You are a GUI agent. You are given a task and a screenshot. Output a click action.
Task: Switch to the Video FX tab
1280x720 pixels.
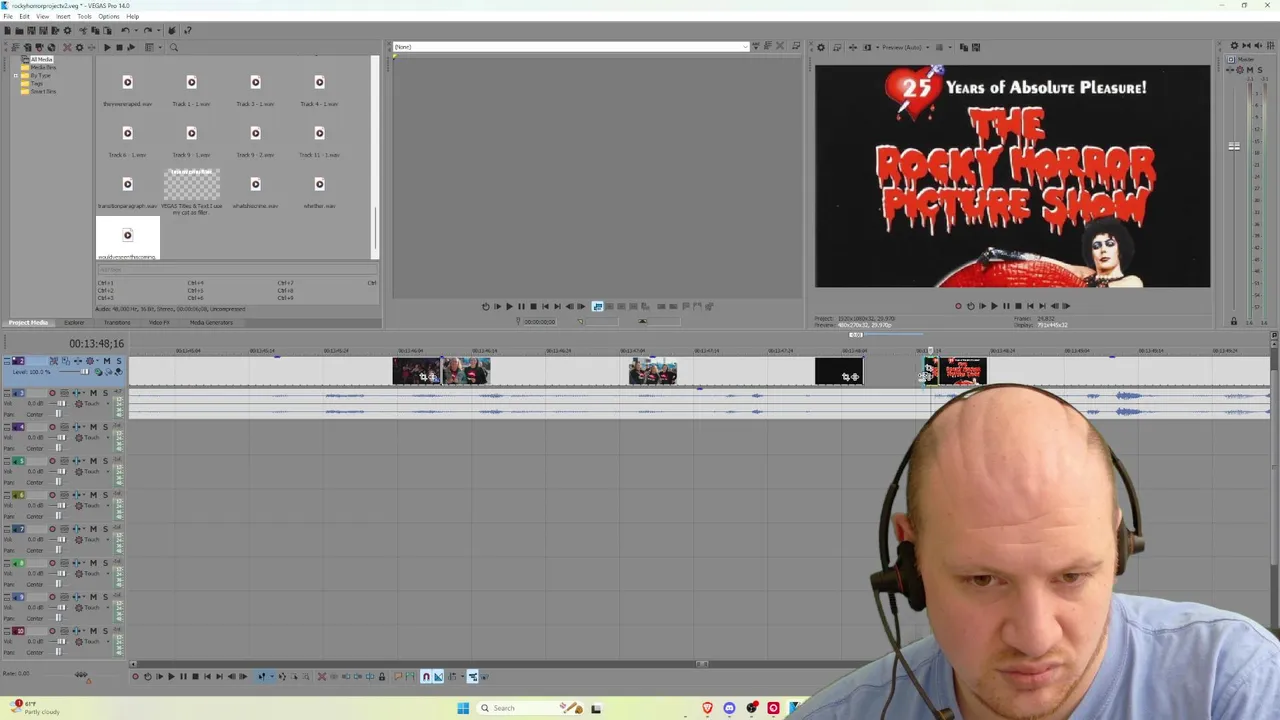(159, 323)
